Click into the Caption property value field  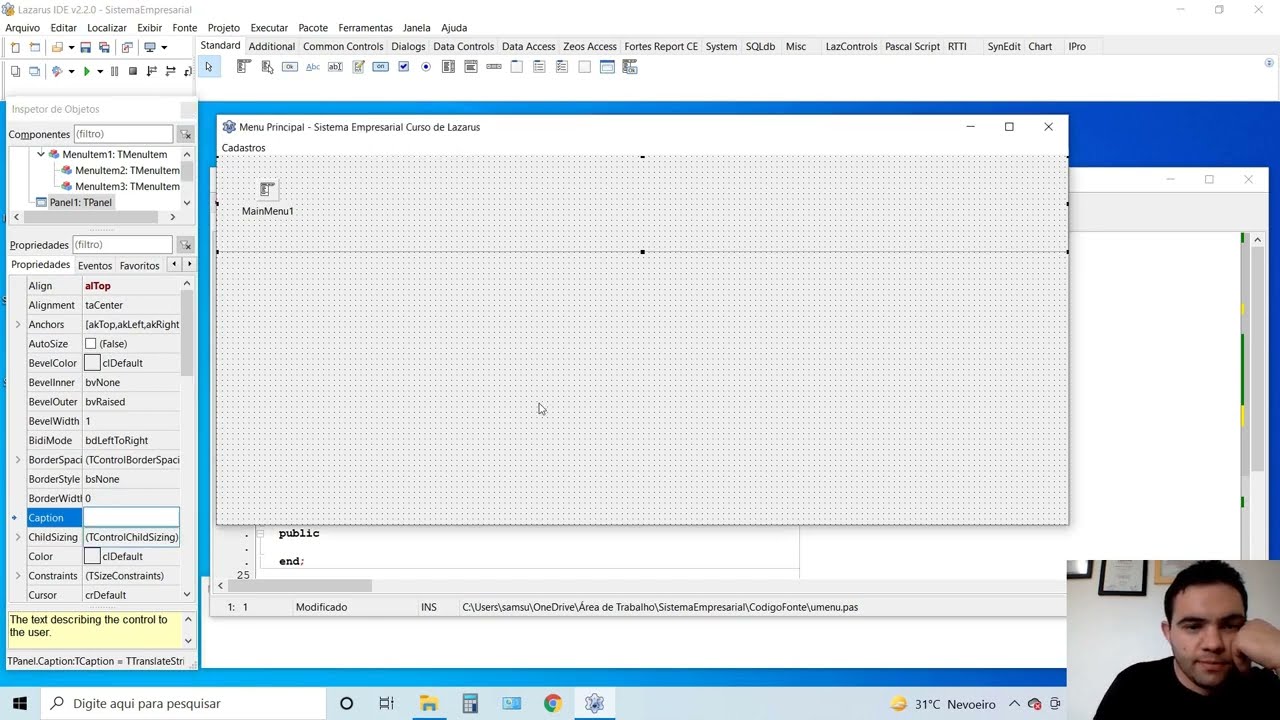(131, 518)
